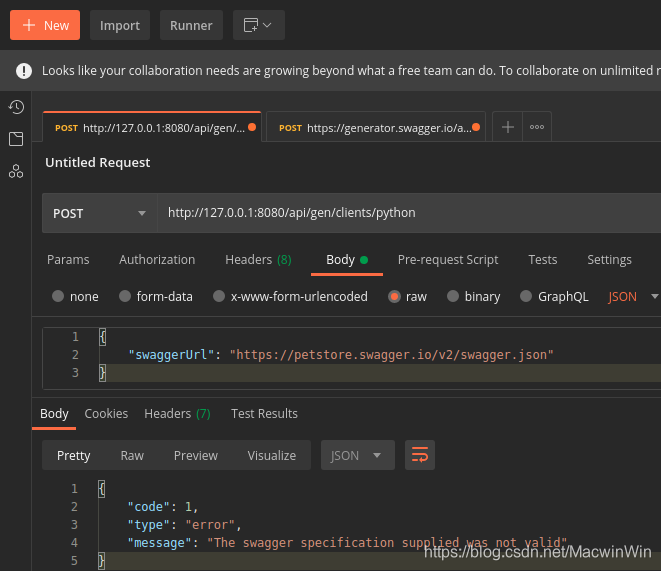Click the "message" line in response

pyautogui.click(x=347, y=543)
